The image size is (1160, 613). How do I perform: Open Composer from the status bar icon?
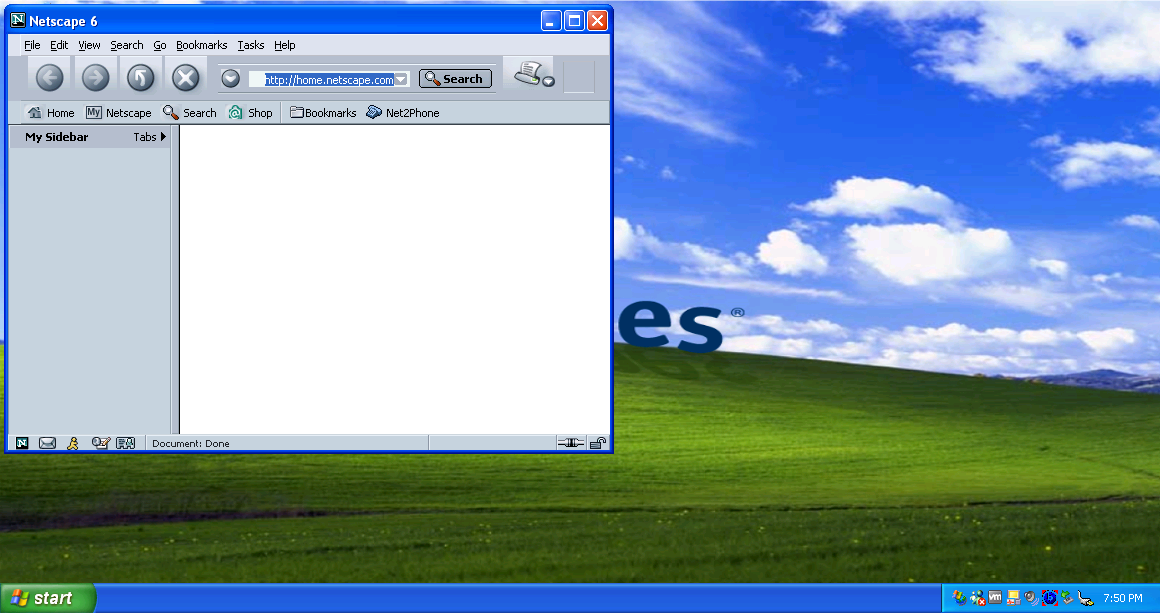pyautogui.click(x=100, y=443)
